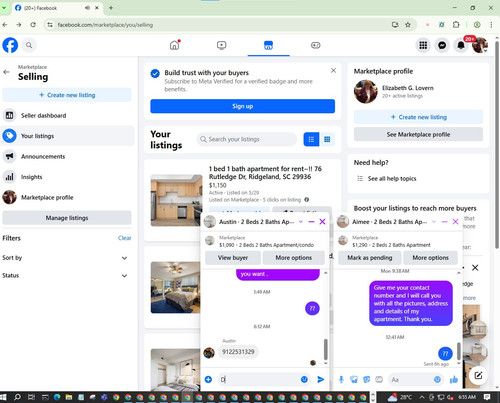Image resolution: width=500 pixels, height=403 pixels.
Task: Open the Video tab icon
Action: pyautogui.click(x=221, y=45)
